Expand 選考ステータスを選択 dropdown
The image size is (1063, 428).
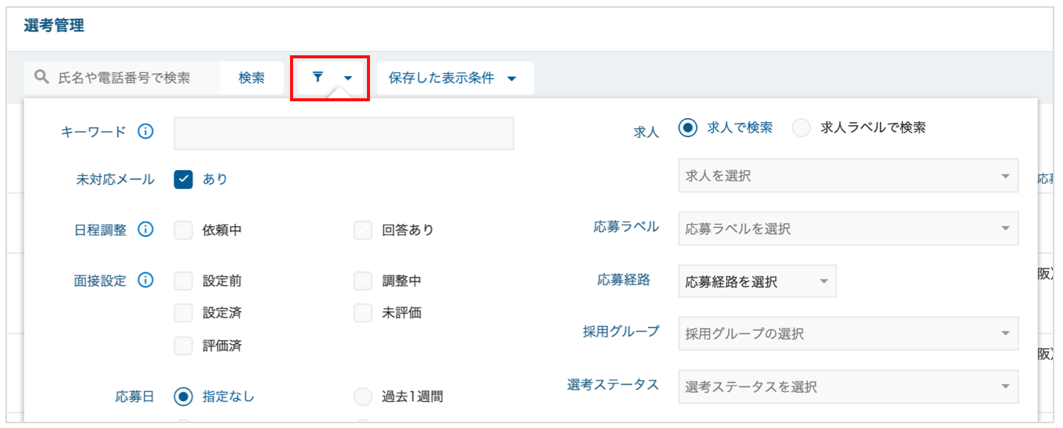tap(848, 387)
